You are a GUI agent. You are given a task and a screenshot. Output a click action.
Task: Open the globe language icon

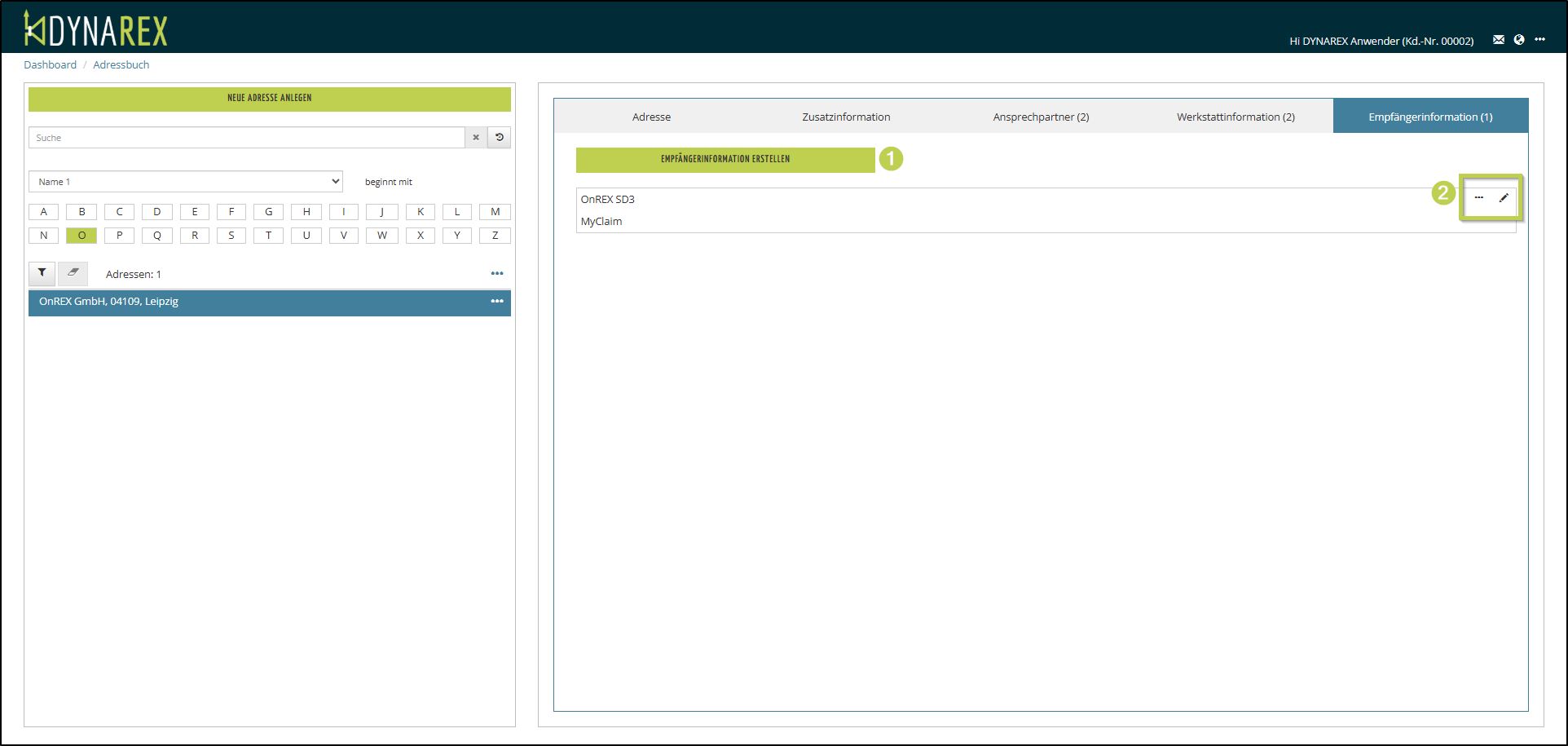[1519, 40]
